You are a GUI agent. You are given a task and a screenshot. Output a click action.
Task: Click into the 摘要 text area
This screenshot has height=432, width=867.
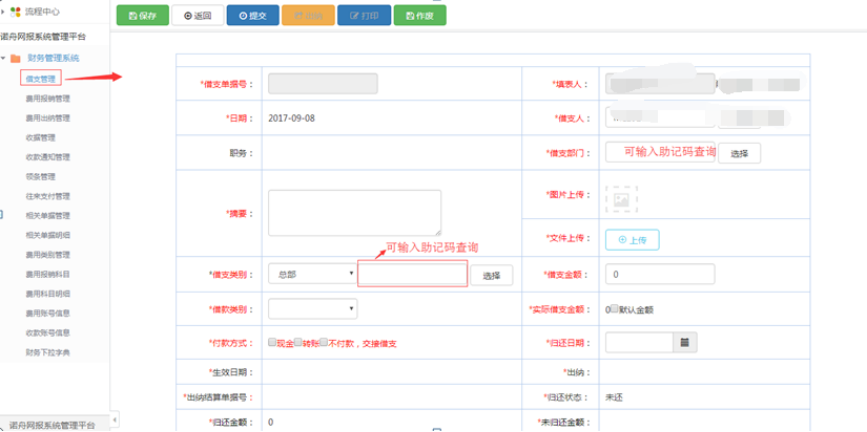point(354,212)
